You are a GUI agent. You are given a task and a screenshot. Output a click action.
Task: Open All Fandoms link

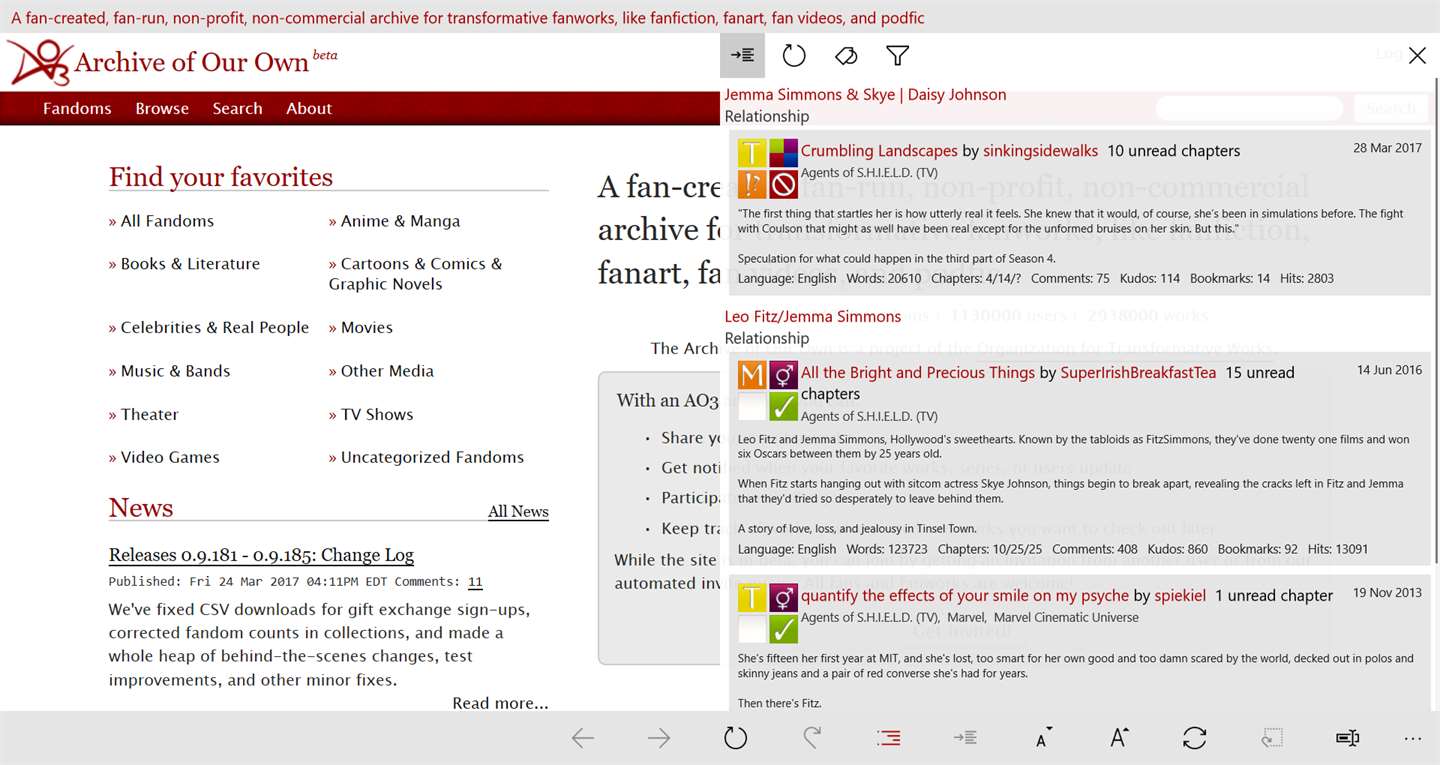[x=167, y=221]
